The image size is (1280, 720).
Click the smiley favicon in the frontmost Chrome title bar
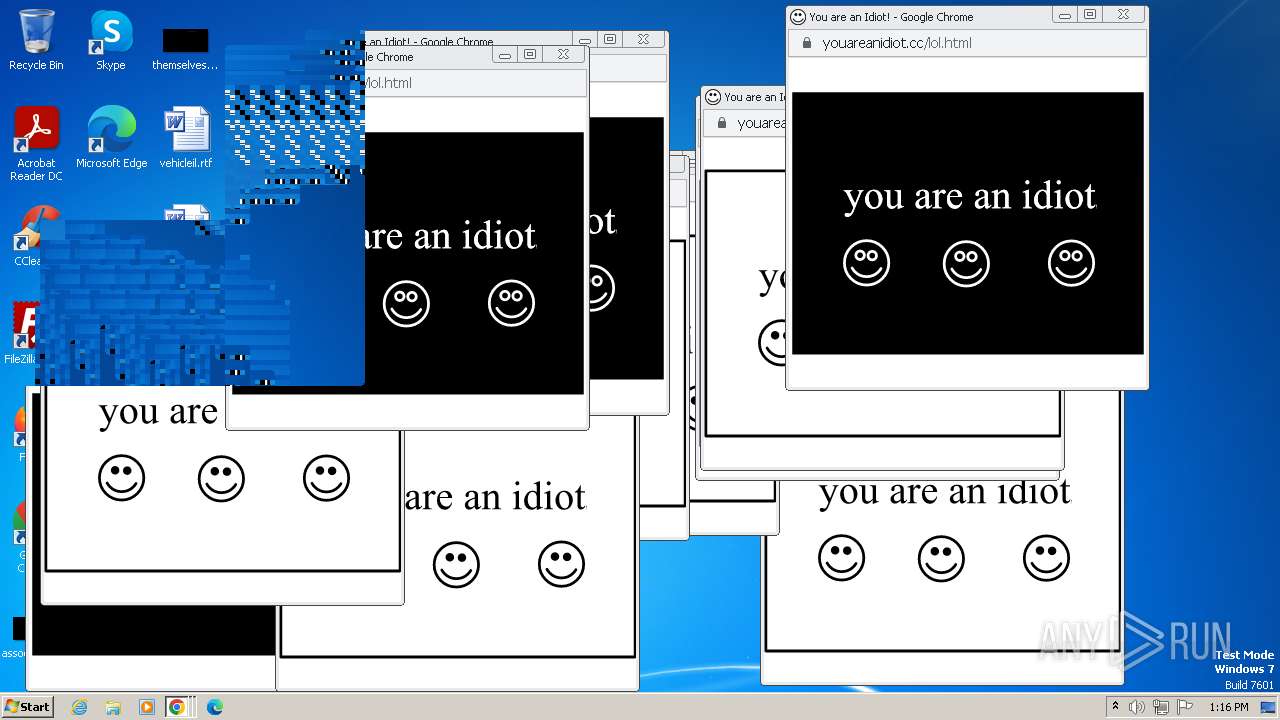797,16
